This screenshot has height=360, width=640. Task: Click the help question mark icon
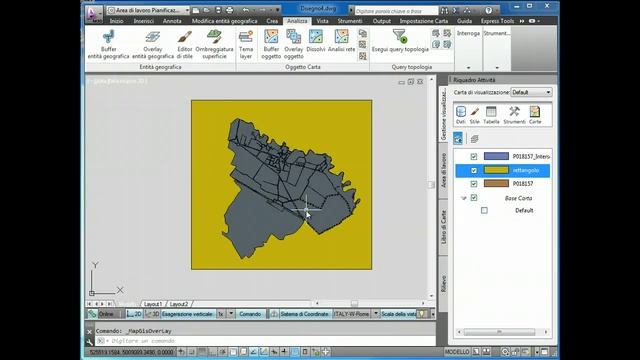489,11
